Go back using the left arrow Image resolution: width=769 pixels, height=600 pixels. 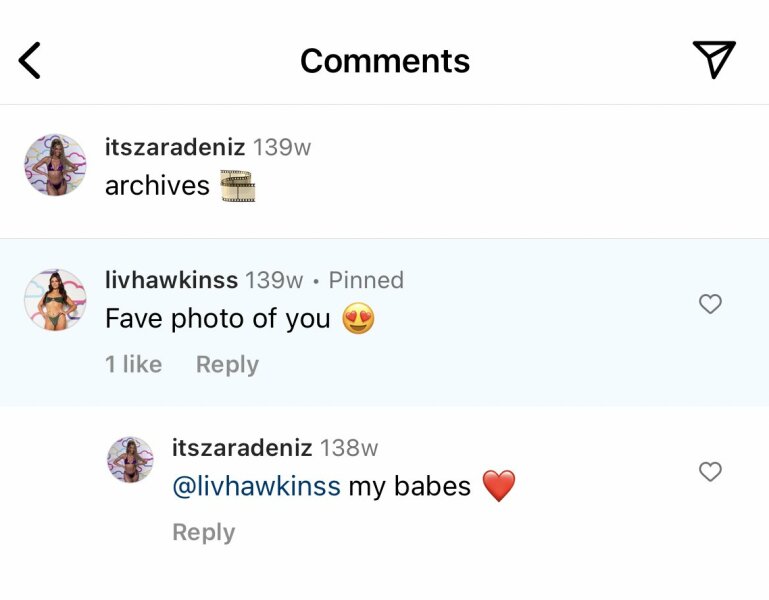(30, 61)
